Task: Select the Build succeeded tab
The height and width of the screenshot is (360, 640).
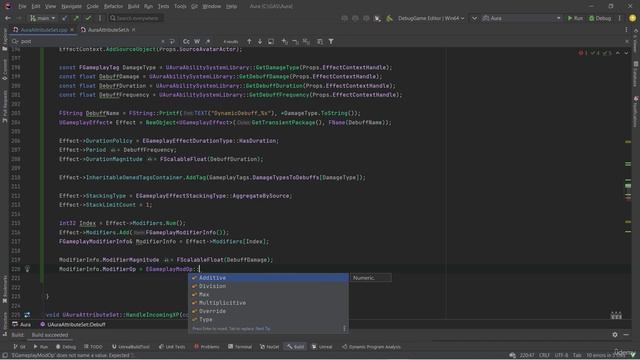Action: pyautogui.click(x=50, y=335)
